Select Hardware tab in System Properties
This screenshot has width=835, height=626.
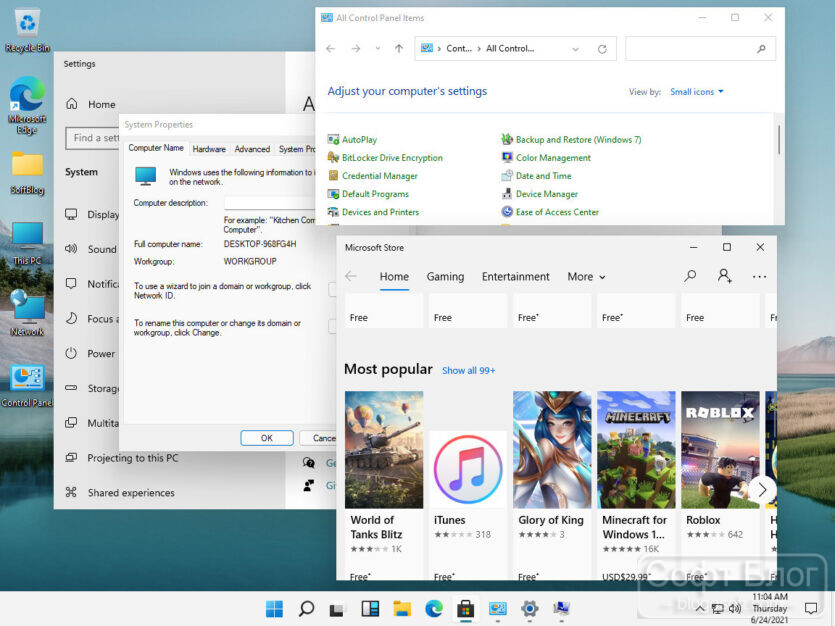[x=209, y=149]
